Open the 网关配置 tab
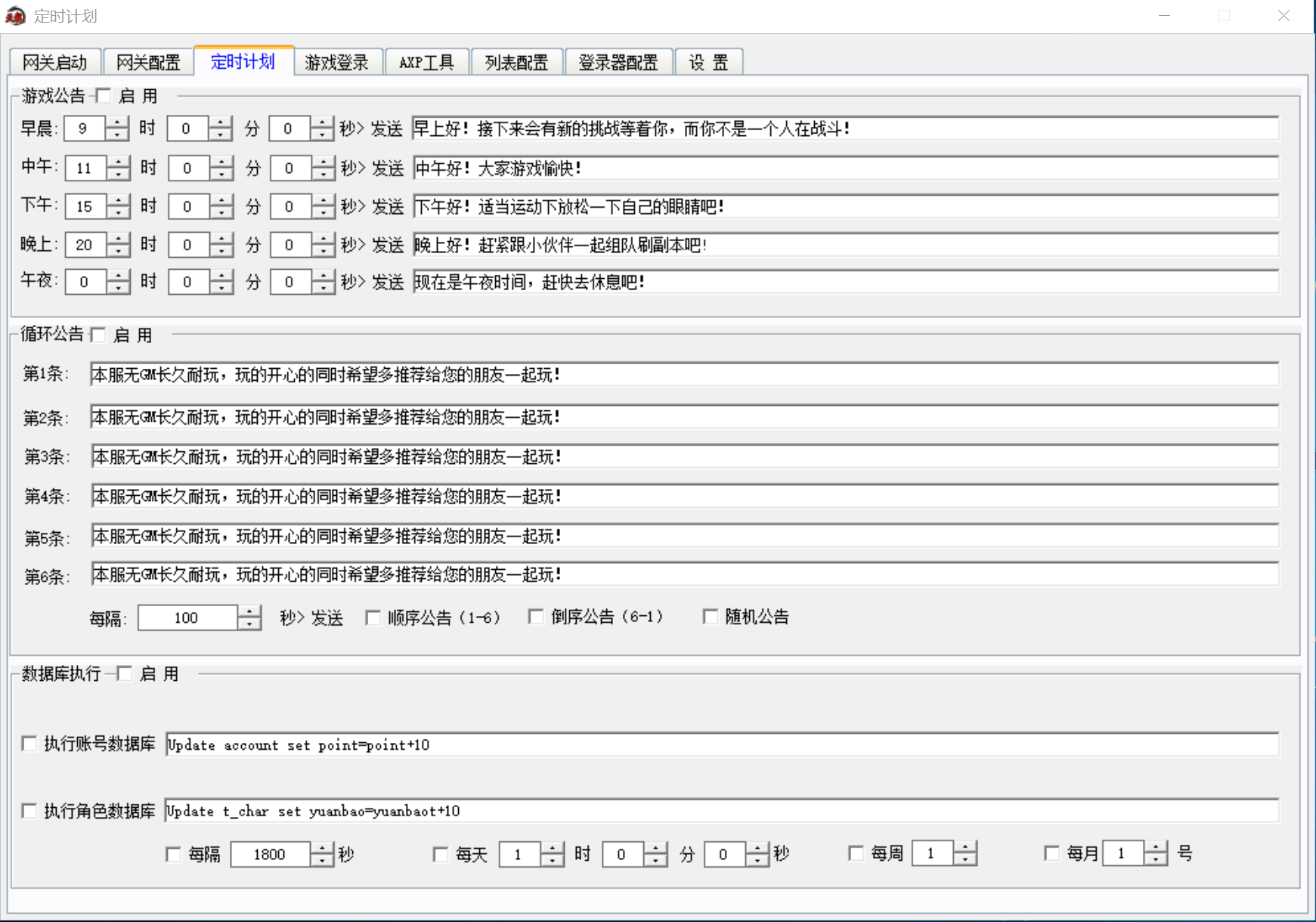 (x=148, y=62)
